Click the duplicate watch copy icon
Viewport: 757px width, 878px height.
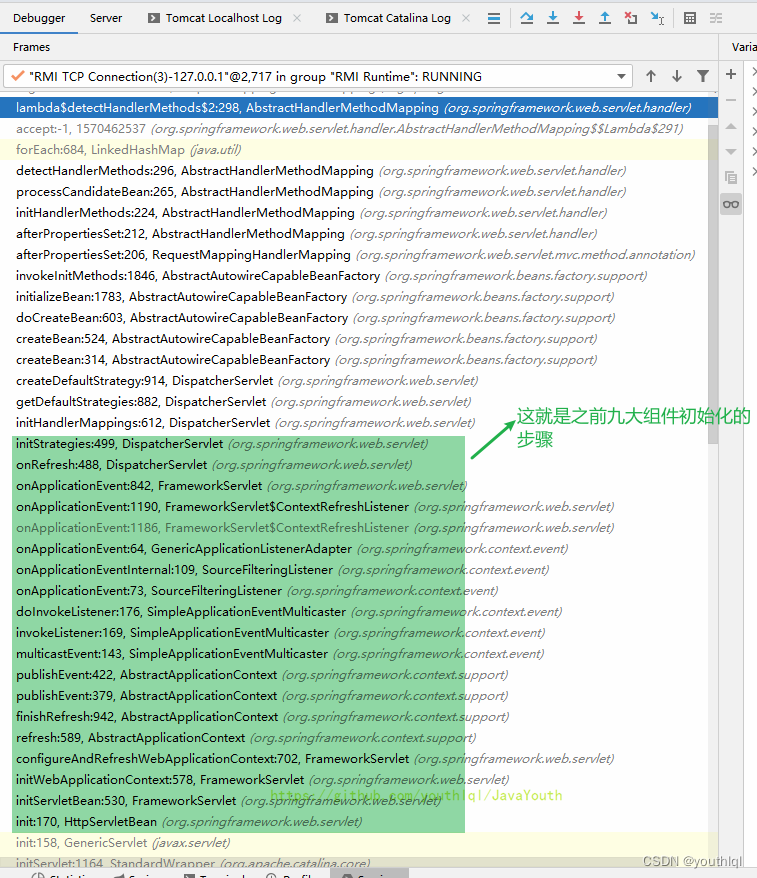[731, 178]
